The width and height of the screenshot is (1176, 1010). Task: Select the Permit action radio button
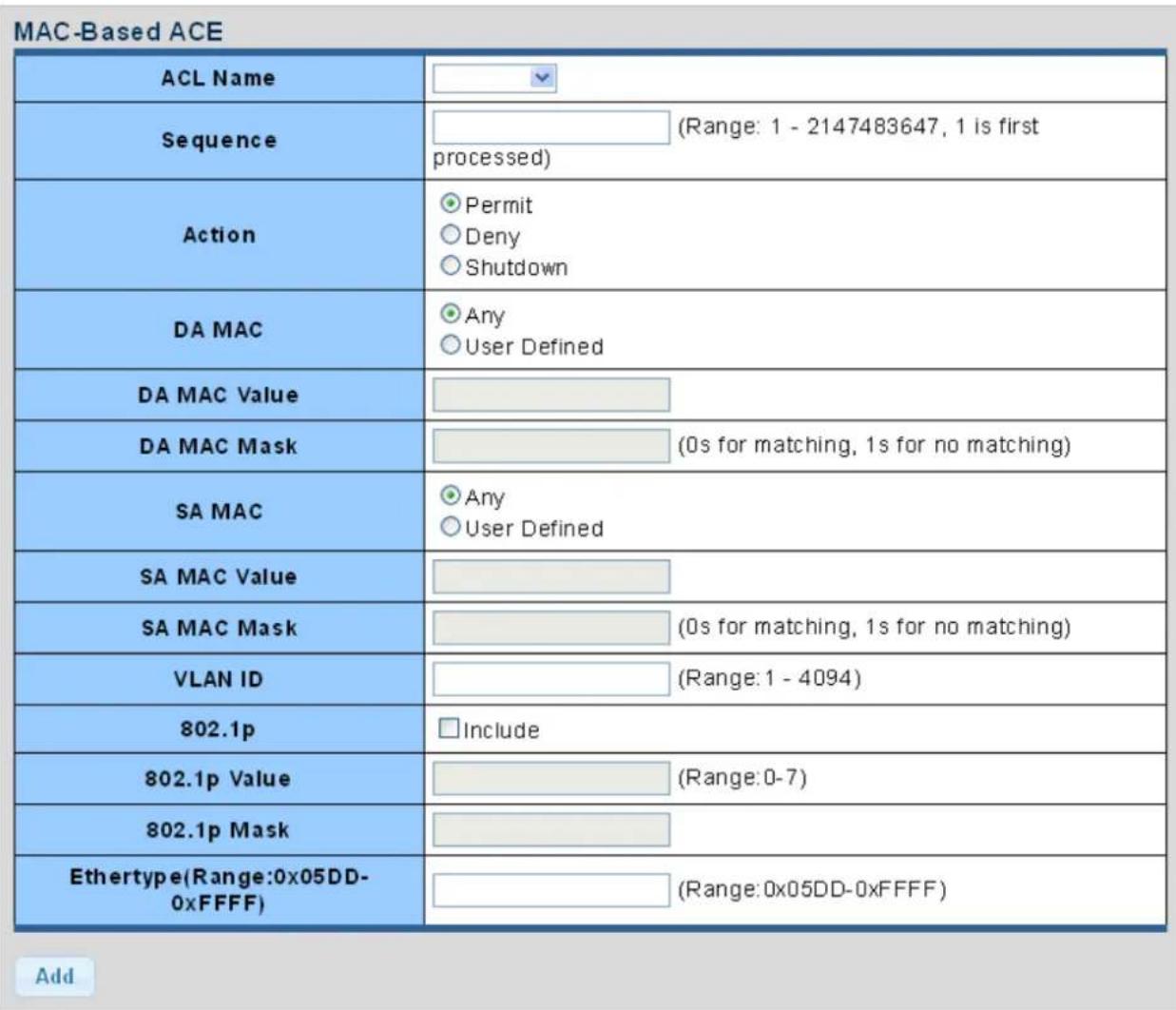click(451, 204)
